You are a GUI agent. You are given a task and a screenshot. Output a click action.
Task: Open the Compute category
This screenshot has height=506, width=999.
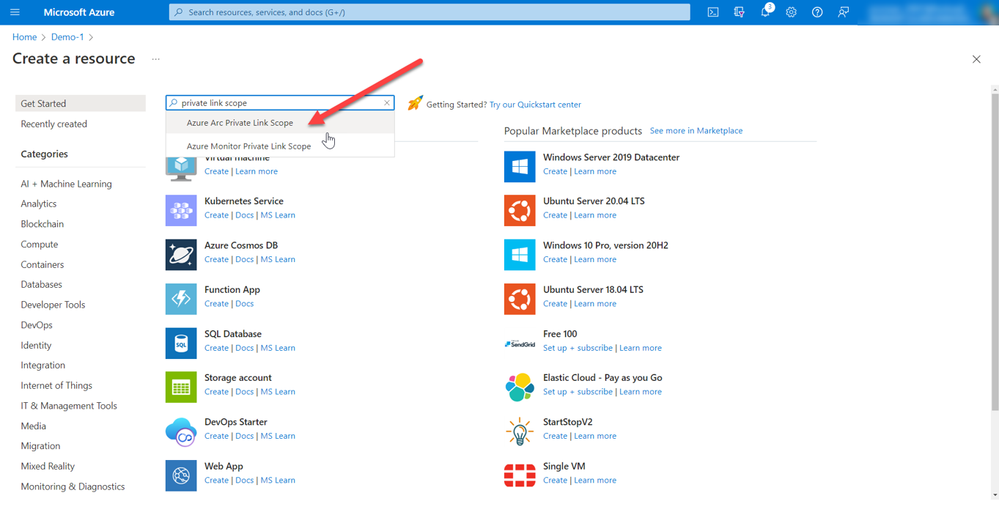[40, 244]
